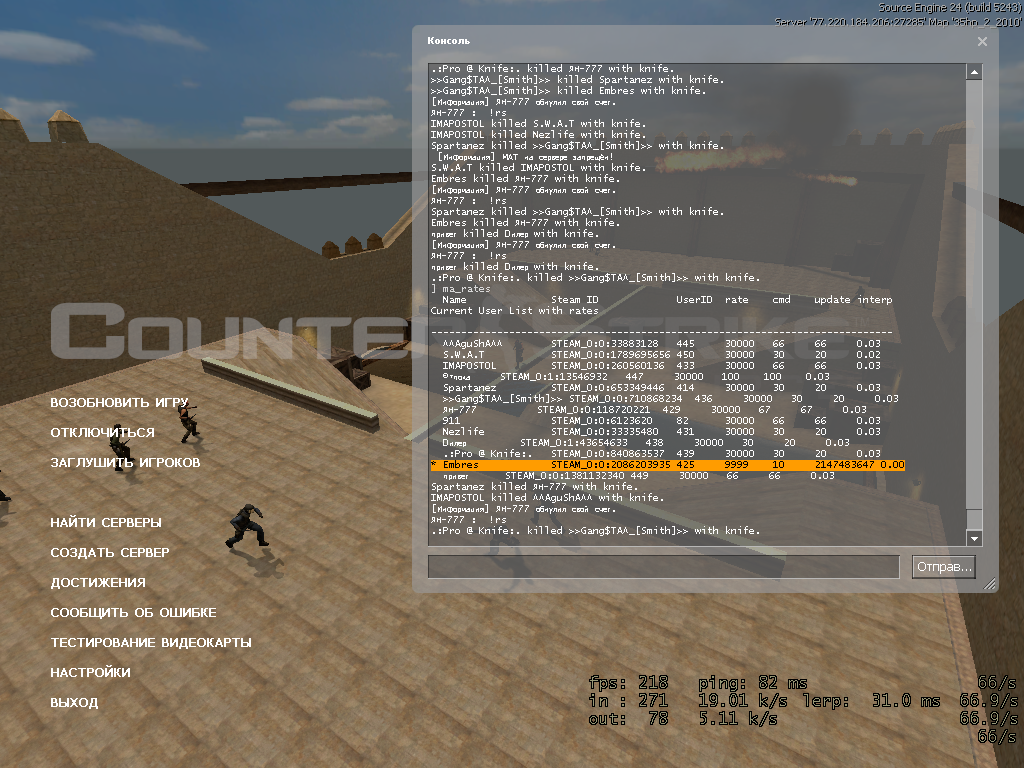This screenshot has height=768, width=1024.
Task: Choose СОЗДАТЬ СЕРВЕР option
Action: tap(110, 552)
